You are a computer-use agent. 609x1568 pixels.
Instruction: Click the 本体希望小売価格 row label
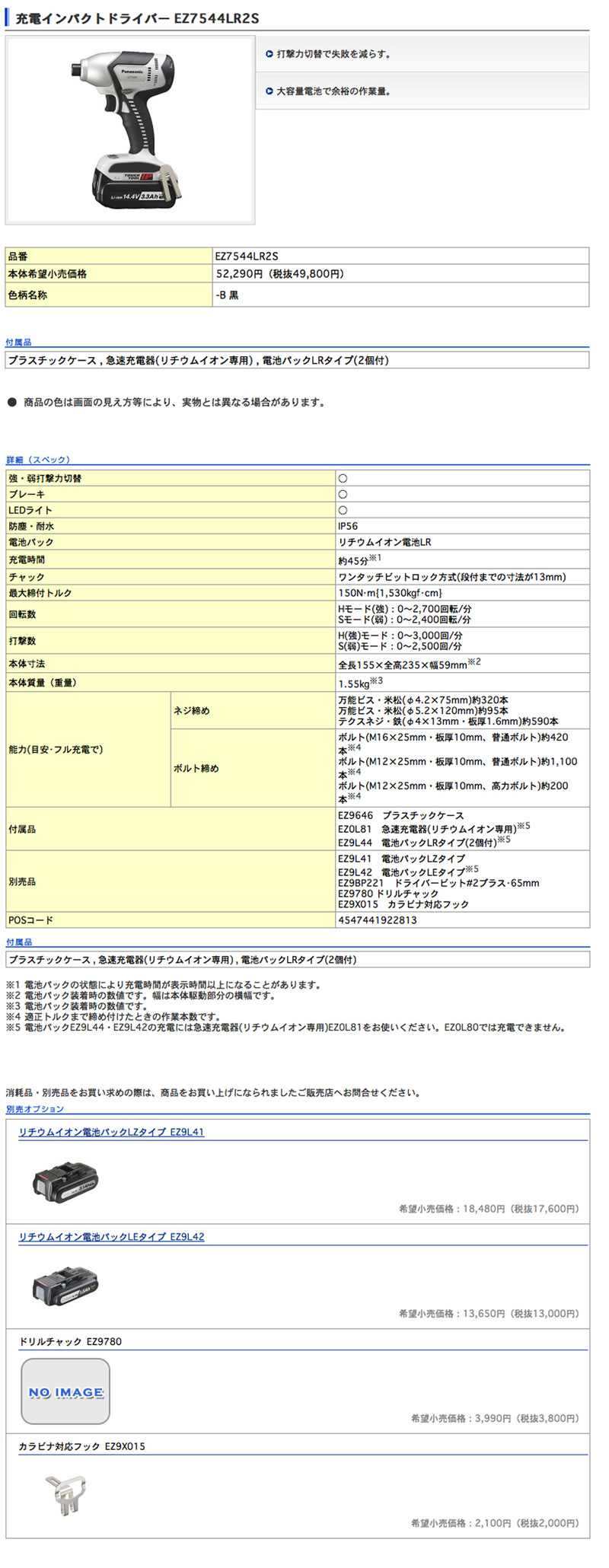pos(47,274)
